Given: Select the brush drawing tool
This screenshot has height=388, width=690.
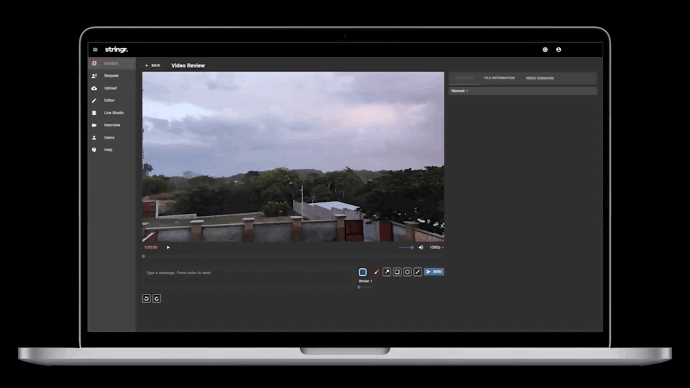Looking at the screenshot, I should tap(376, 272).
